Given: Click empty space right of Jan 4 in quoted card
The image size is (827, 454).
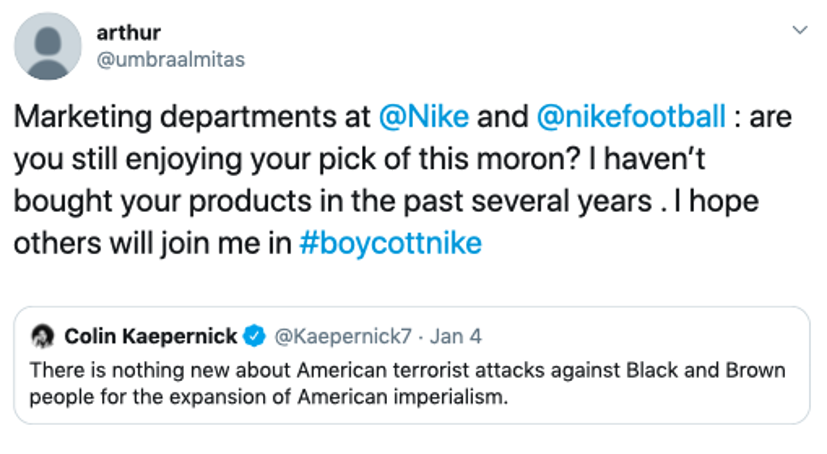Looking at the screenshot, I should pos(640,334).
